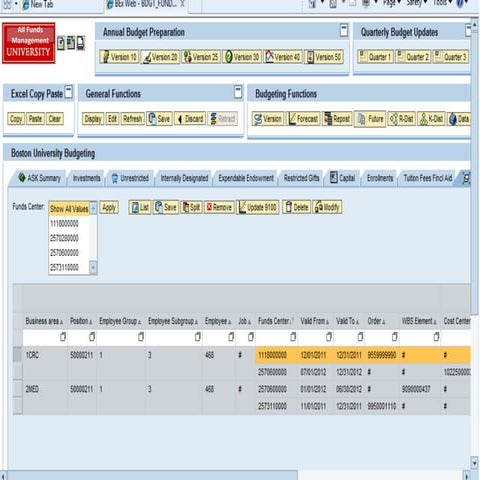Click the Data function button

click(459, 119)
